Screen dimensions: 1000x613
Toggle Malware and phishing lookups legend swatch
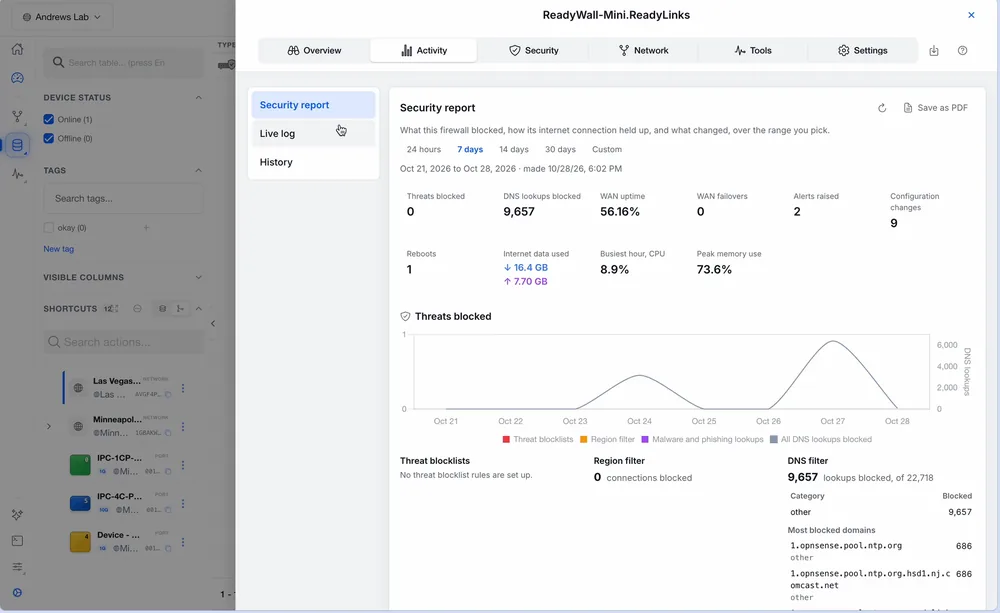click(x=645, y=439)
